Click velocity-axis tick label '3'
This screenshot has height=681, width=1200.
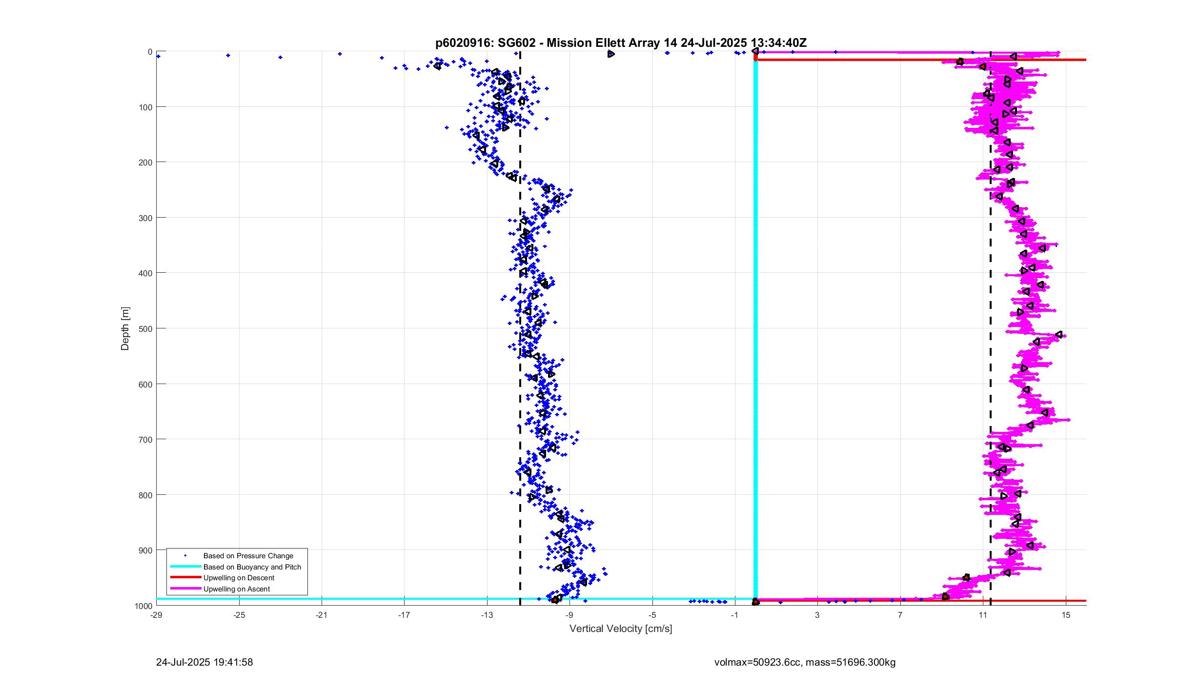[x=818, y=615]
